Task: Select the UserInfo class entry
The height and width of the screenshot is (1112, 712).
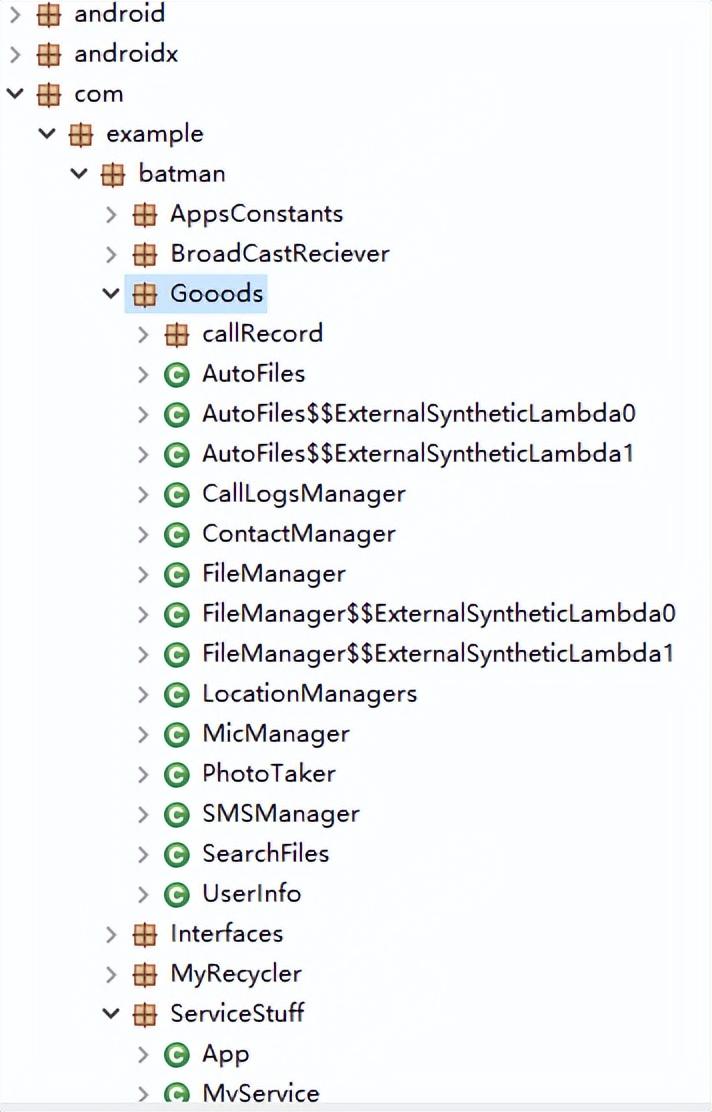Action: [x=251, y=894]
